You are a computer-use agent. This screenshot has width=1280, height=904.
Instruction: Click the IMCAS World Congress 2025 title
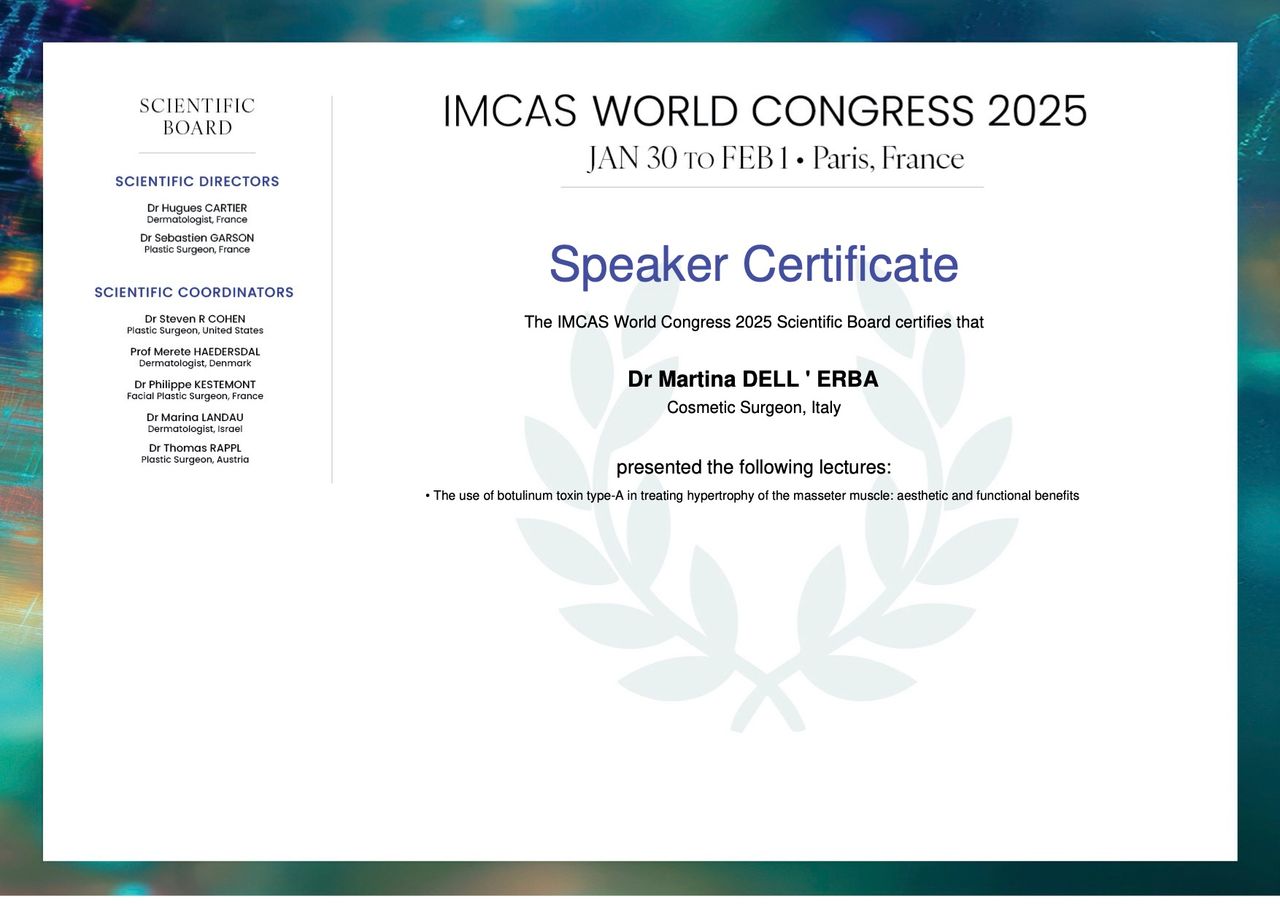point(764,111)
